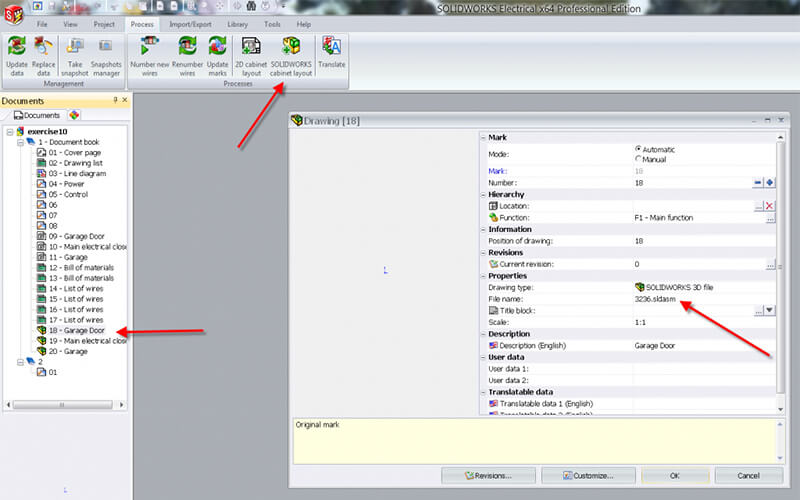The width and height of the screenshot is (800, 500).
Task: Open the Title block dropdown arrow
Action: click(x=769, y=311)
